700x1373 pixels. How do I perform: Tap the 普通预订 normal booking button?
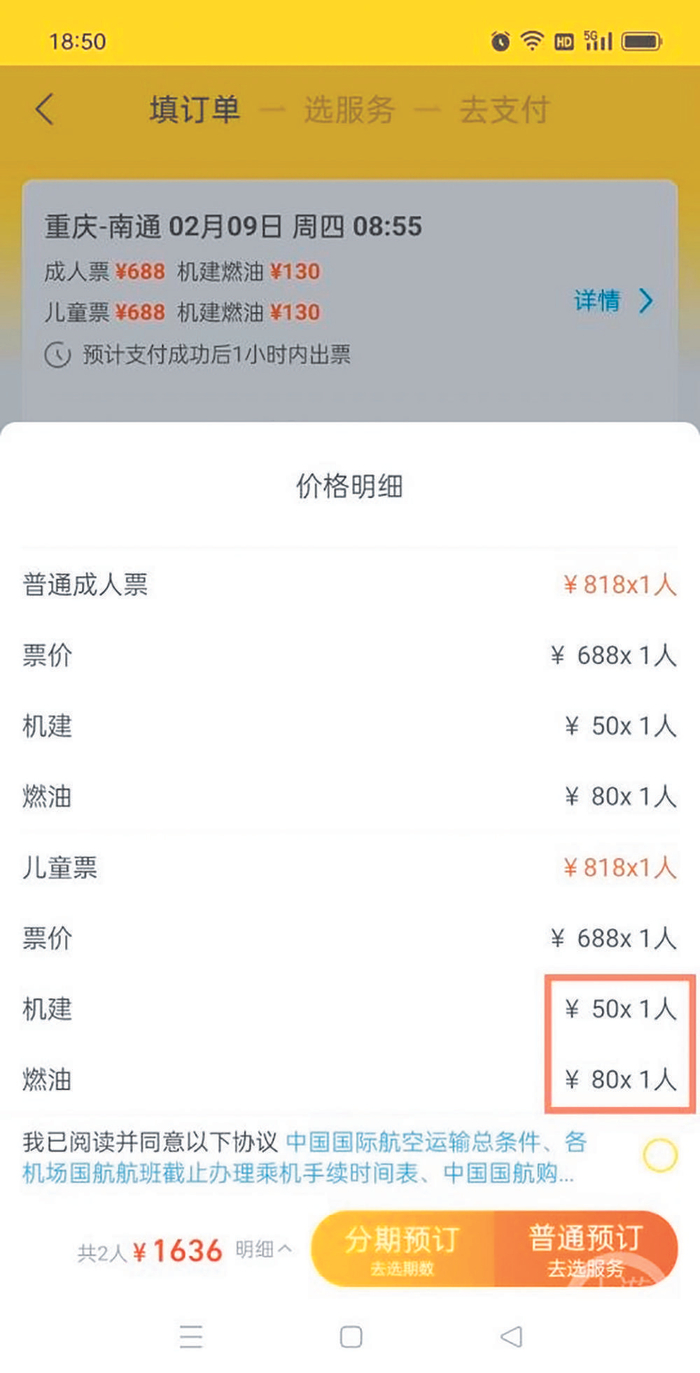pyautogui.click(x=585, y=1248)
